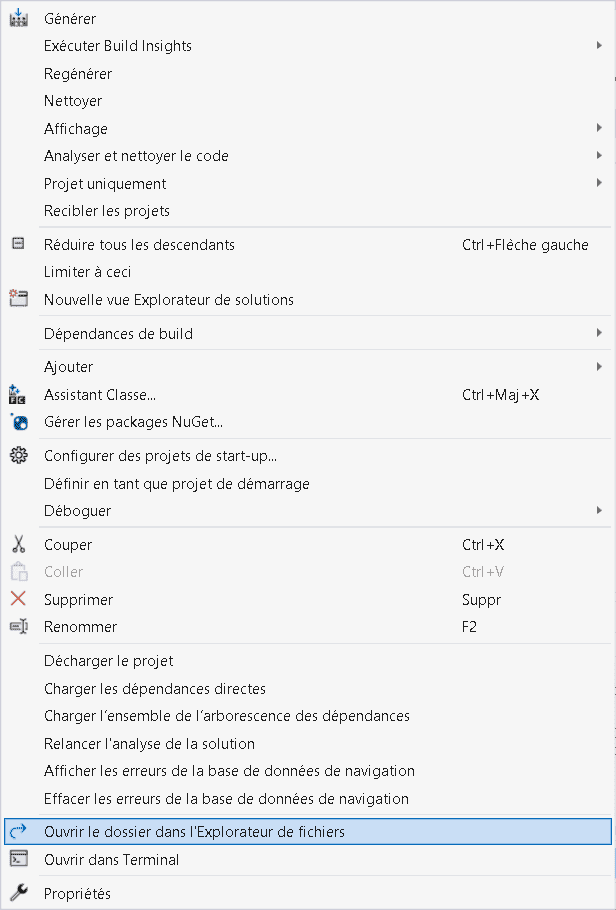
Task: Click the Renommer icon
Action: coord(19,626)
